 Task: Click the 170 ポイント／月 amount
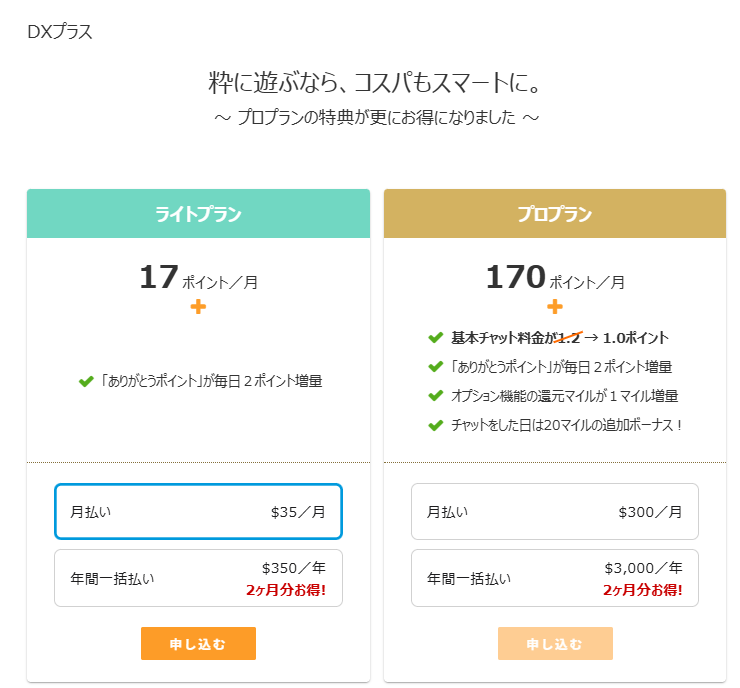pyautogui.click(x=555, y=277)
